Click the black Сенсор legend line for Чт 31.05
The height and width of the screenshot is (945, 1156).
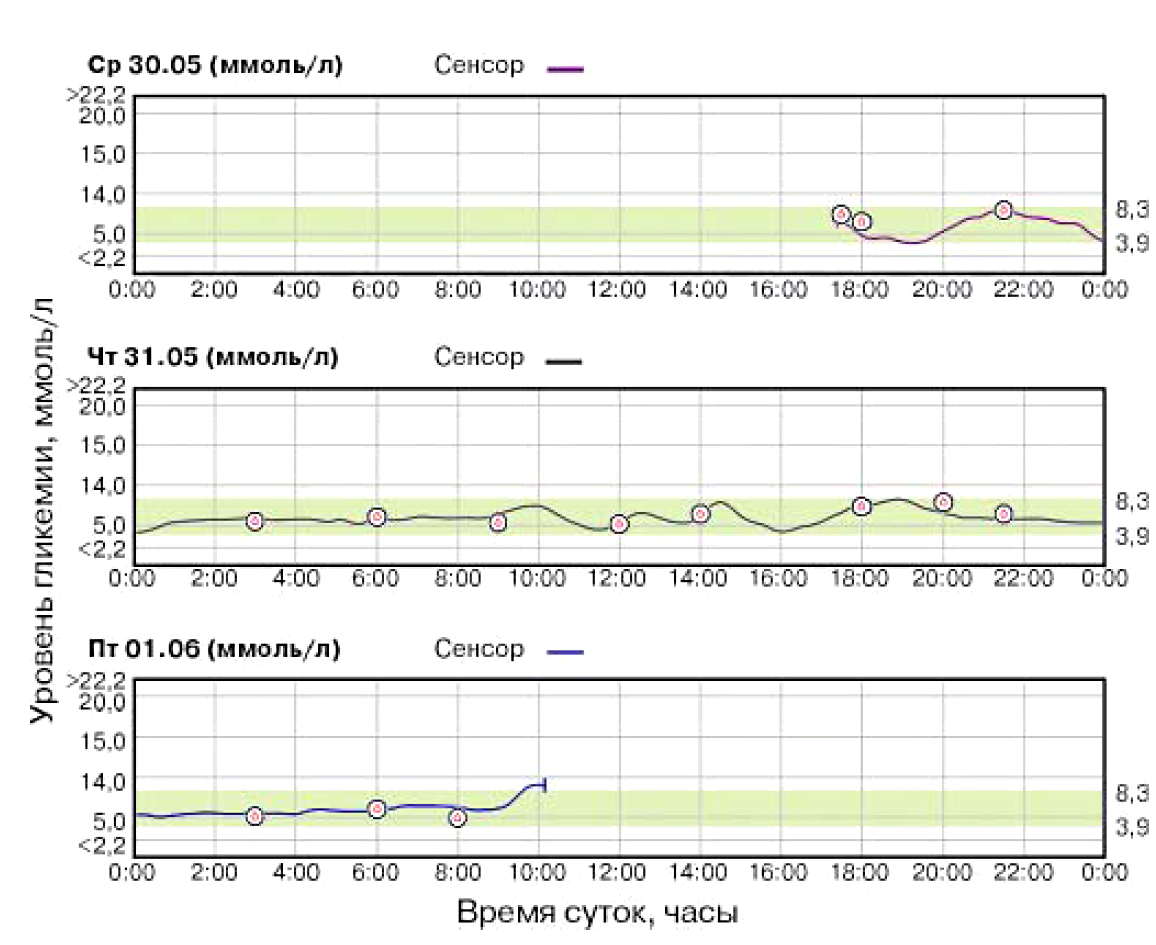click(x=564, y=361)
